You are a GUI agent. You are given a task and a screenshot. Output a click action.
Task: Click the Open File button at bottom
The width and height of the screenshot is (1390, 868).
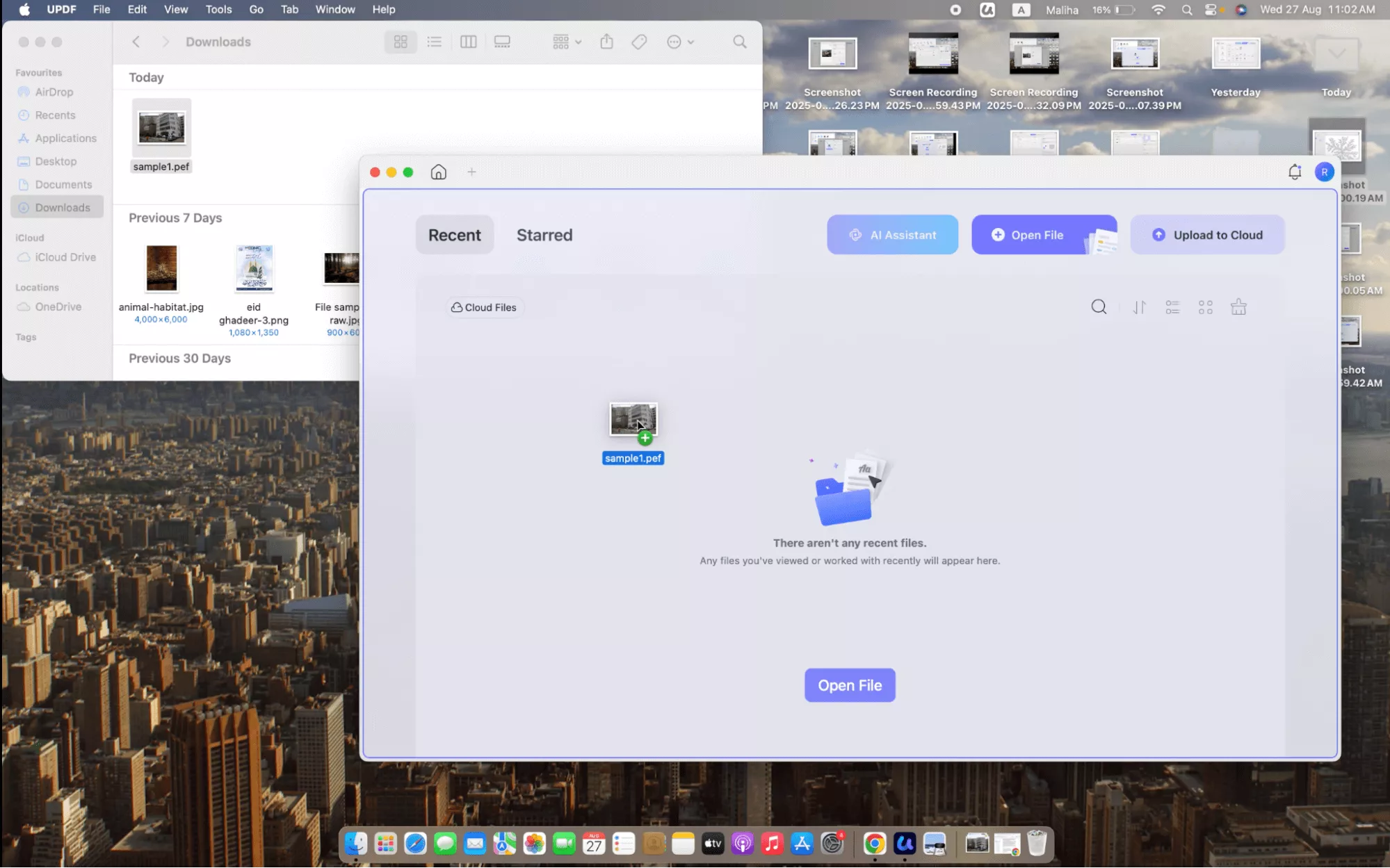[849, 685]
